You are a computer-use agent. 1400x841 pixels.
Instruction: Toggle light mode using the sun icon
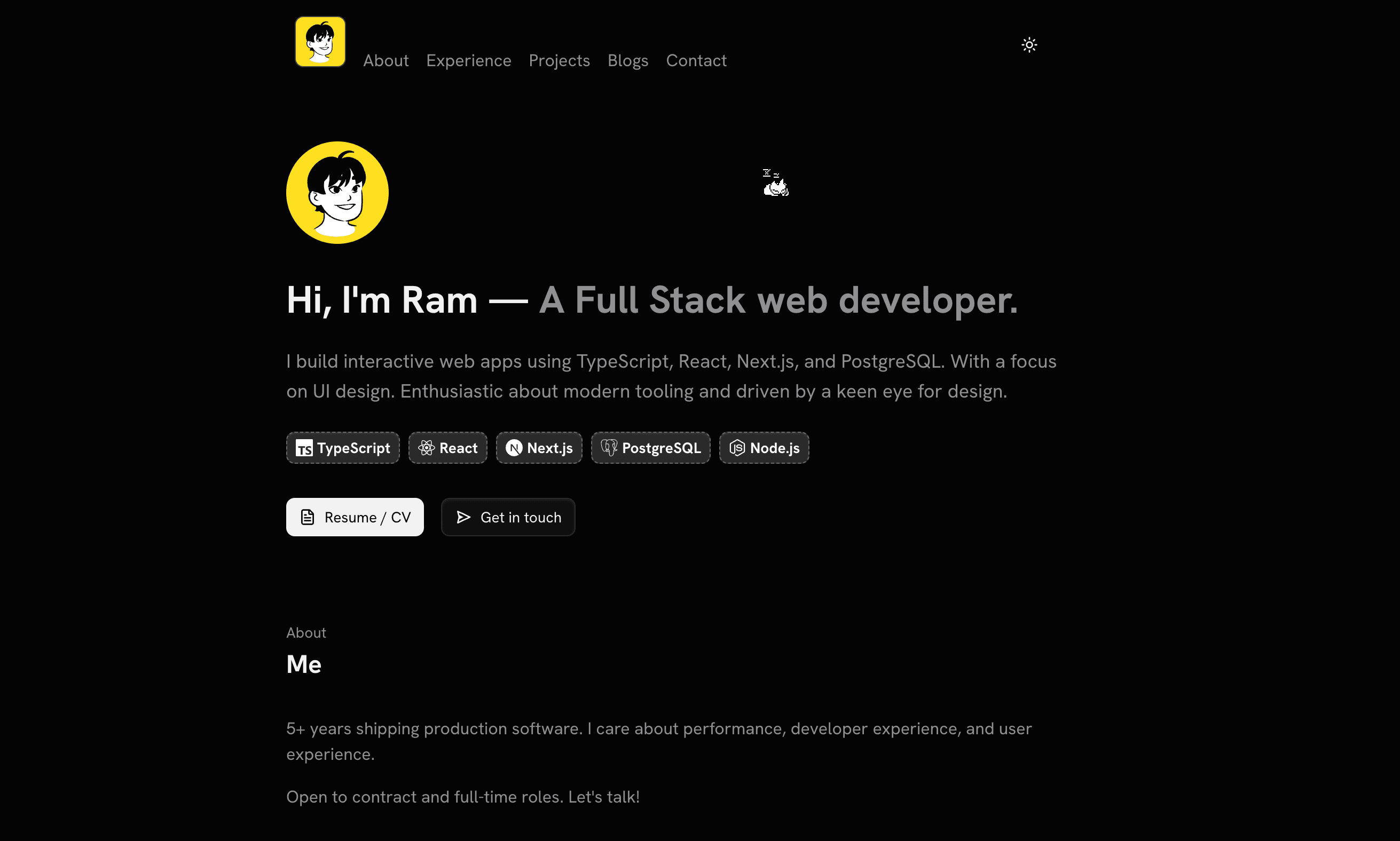pos(1029,44)
